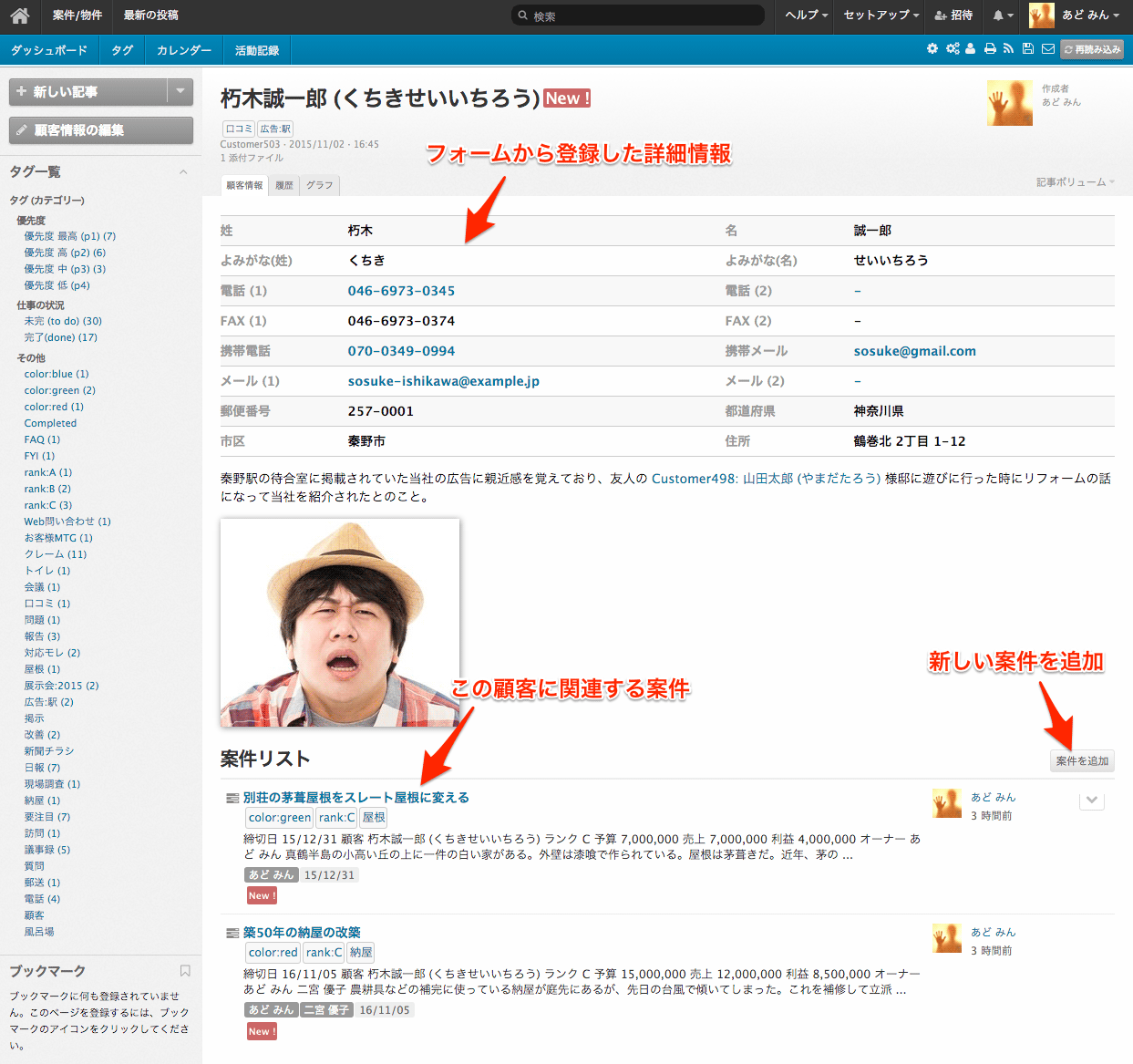Open the あど みん user menu
Screen dimensions: 1133x1064
point(1074,15)
